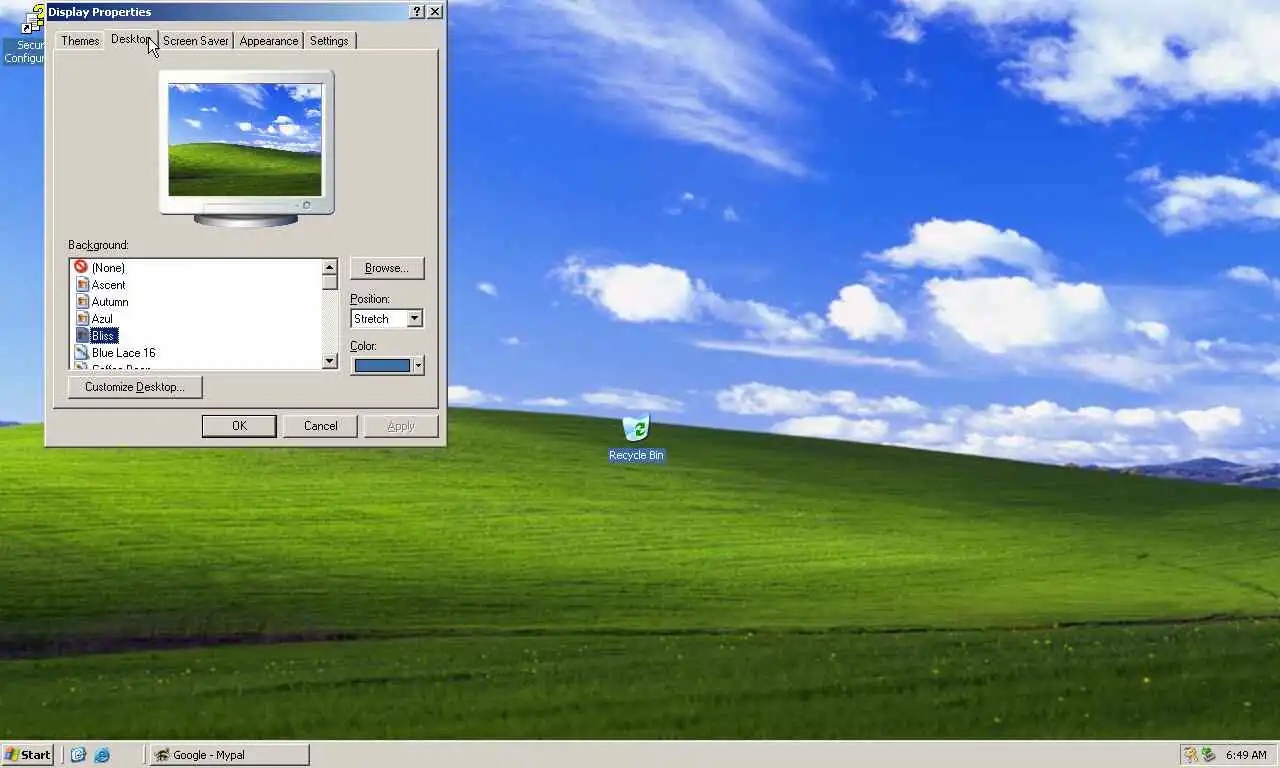Click the help question mark button
Image resolution: width=1280 pixels, height=768 pixels.
[x=417, y=11]
